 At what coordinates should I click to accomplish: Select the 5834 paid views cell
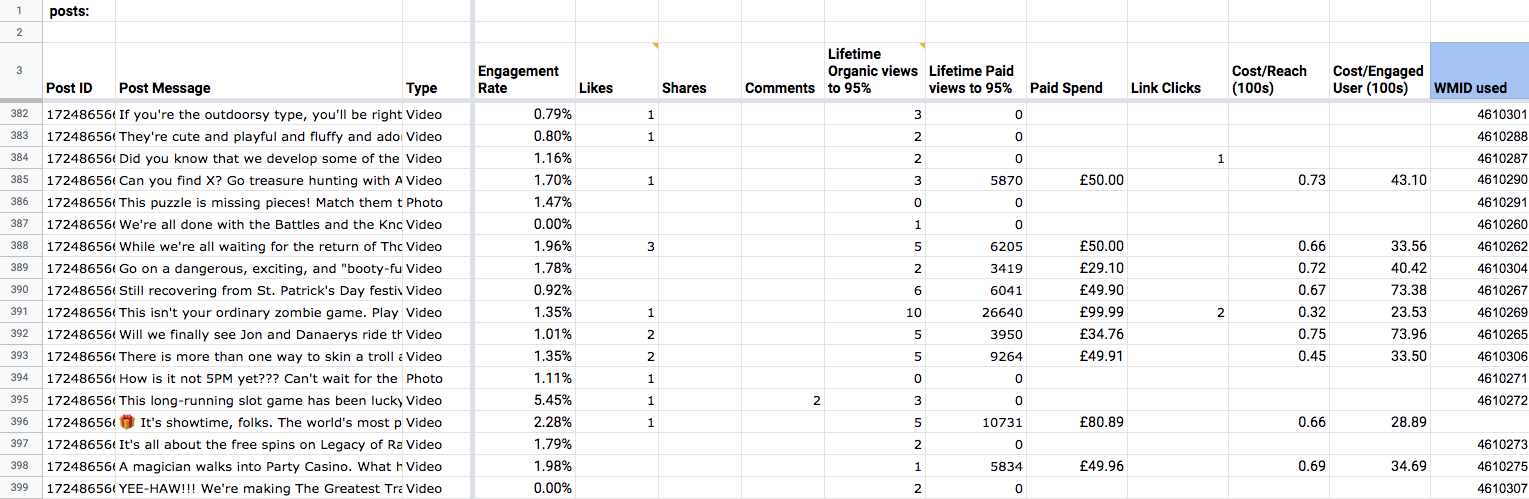click(x=976, y=467)
